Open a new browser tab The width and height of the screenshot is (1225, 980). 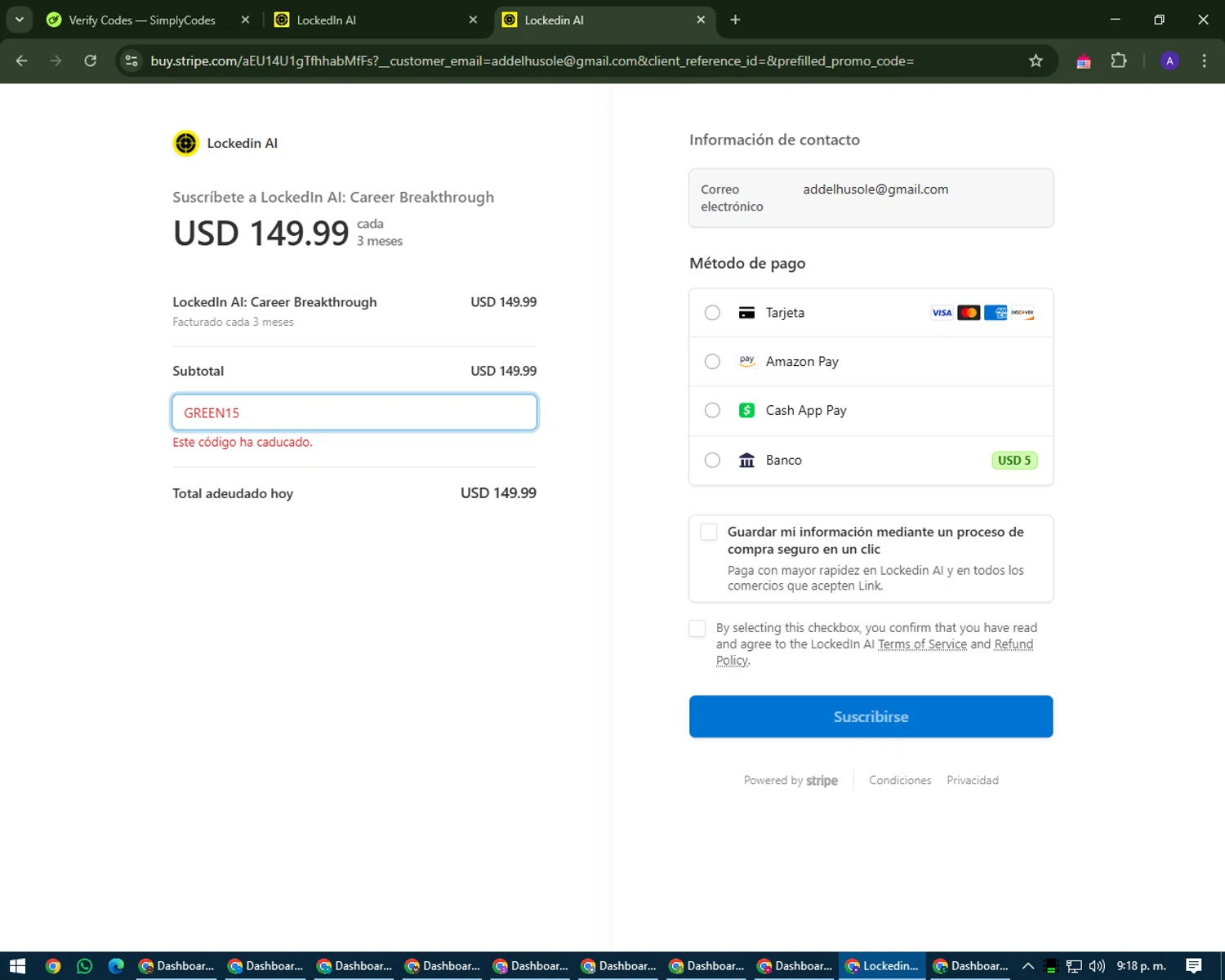[x=735, y=20]
